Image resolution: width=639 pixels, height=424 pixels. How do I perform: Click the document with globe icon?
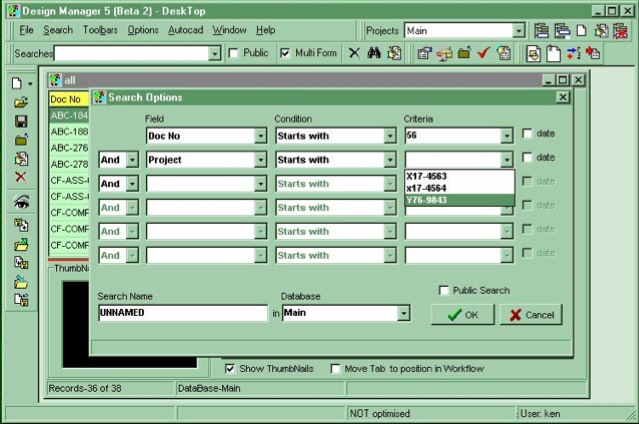click(x=504, y=53)
